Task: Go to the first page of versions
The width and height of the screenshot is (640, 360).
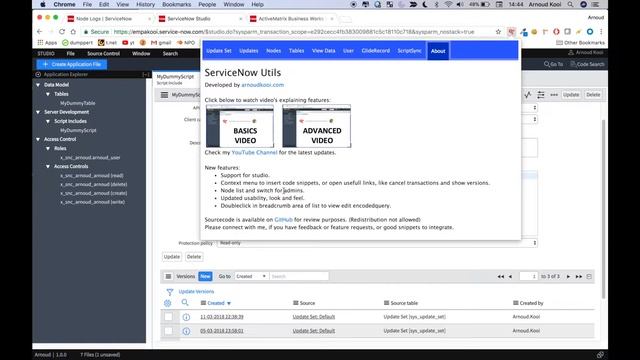Action: 500,277
